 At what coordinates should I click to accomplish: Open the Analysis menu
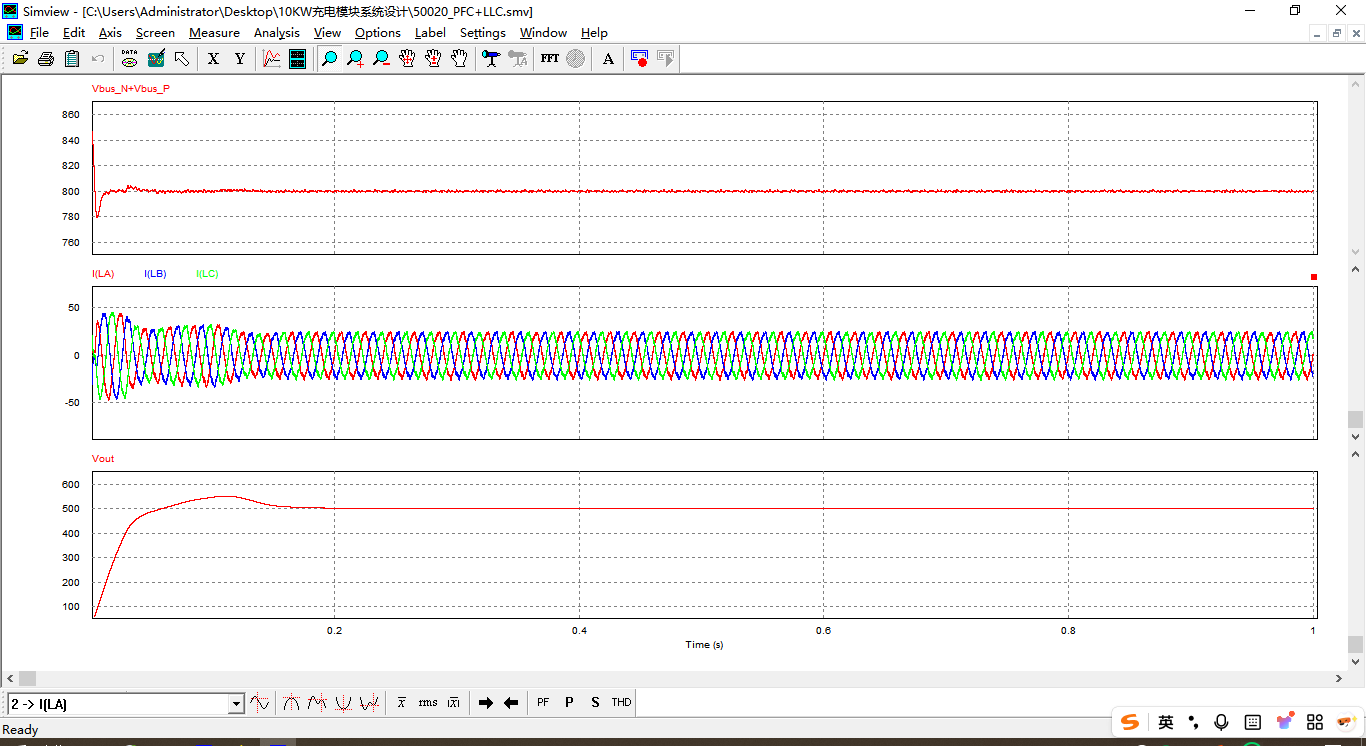(276, 33)
